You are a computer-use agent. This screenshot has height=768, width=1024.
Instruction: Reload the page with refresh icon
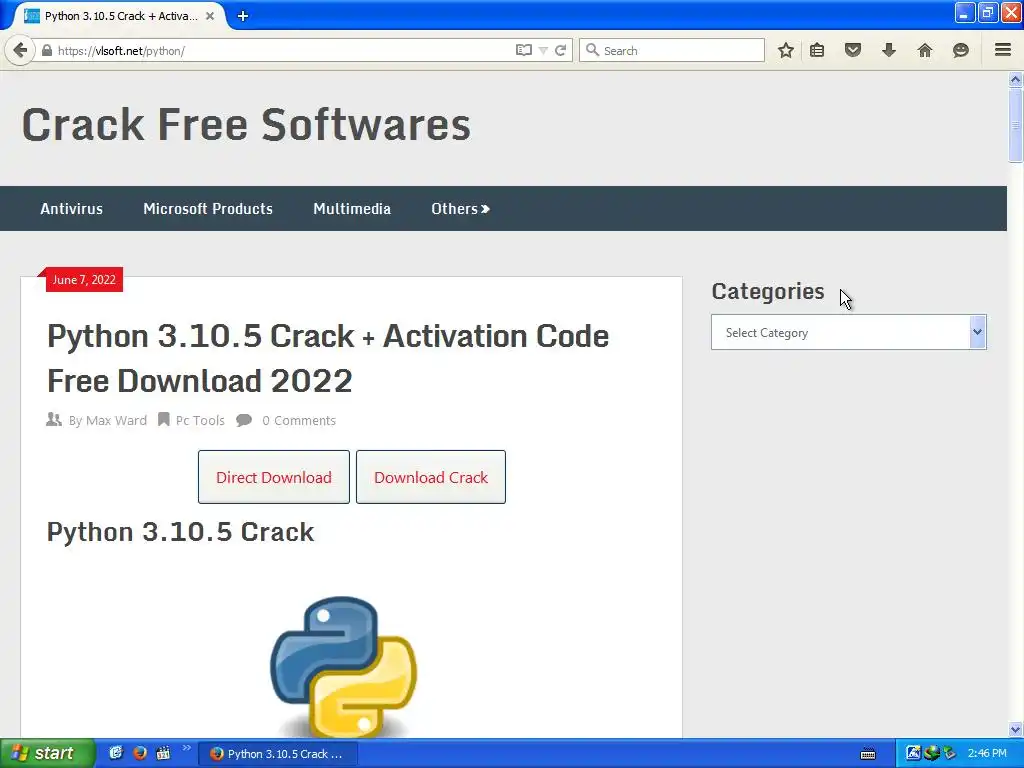pos(560,50)
